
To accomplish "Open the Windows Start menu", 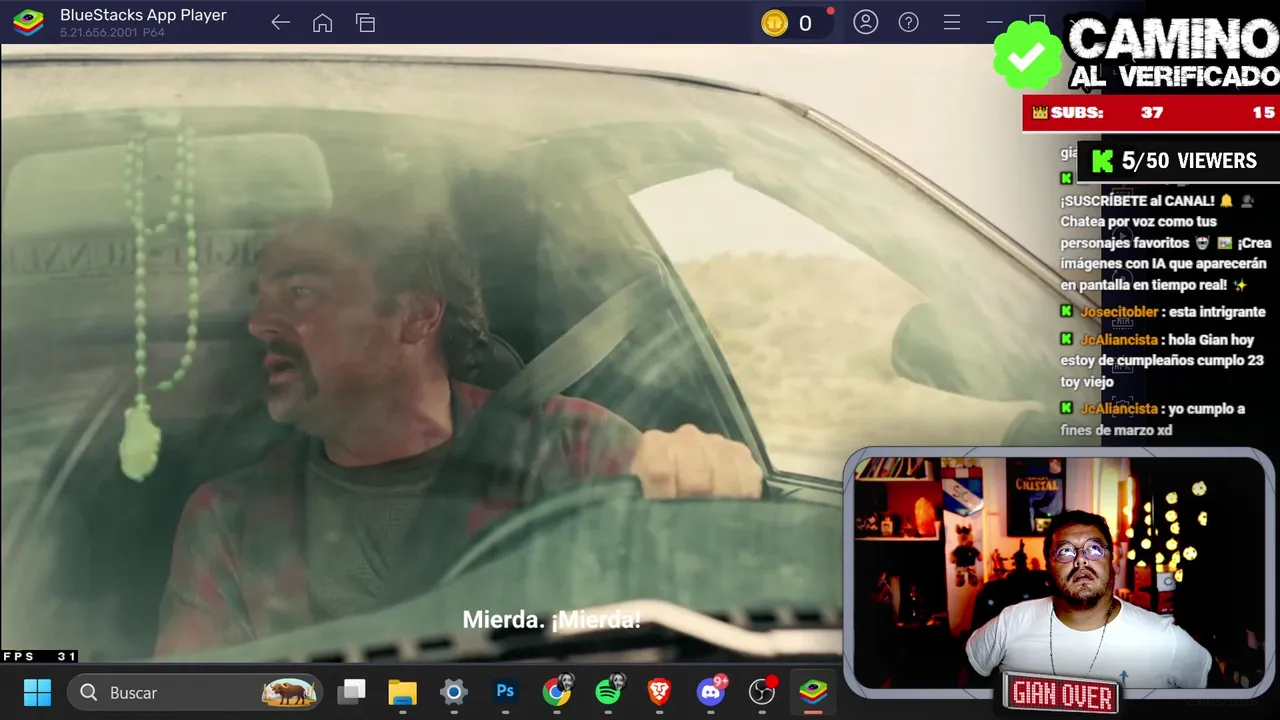I will pos(37,692).
